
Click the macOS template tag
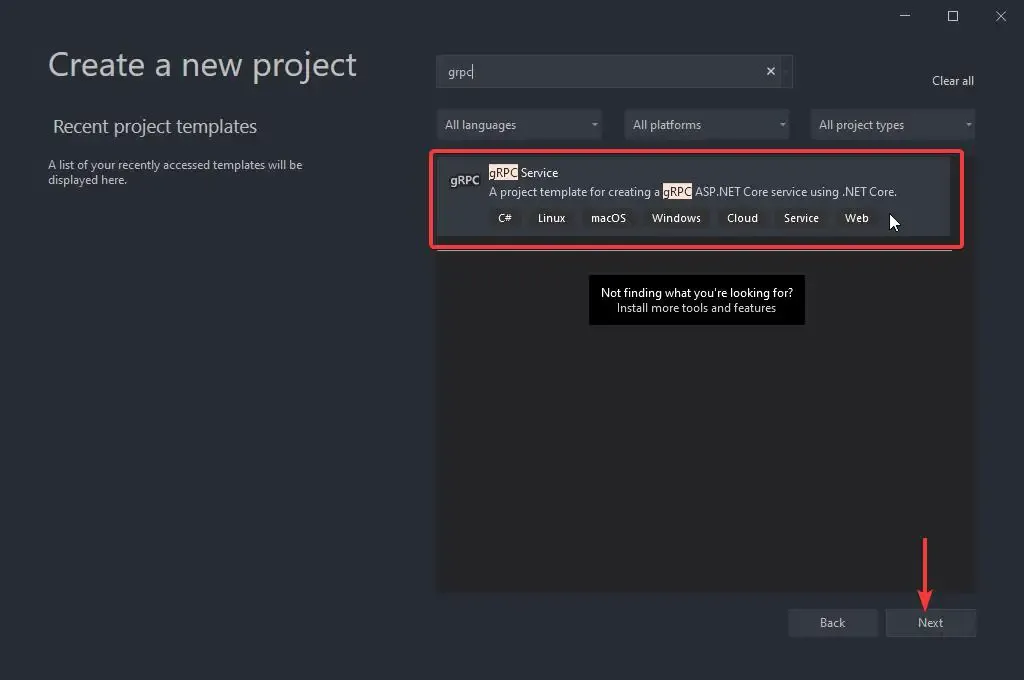608,217
